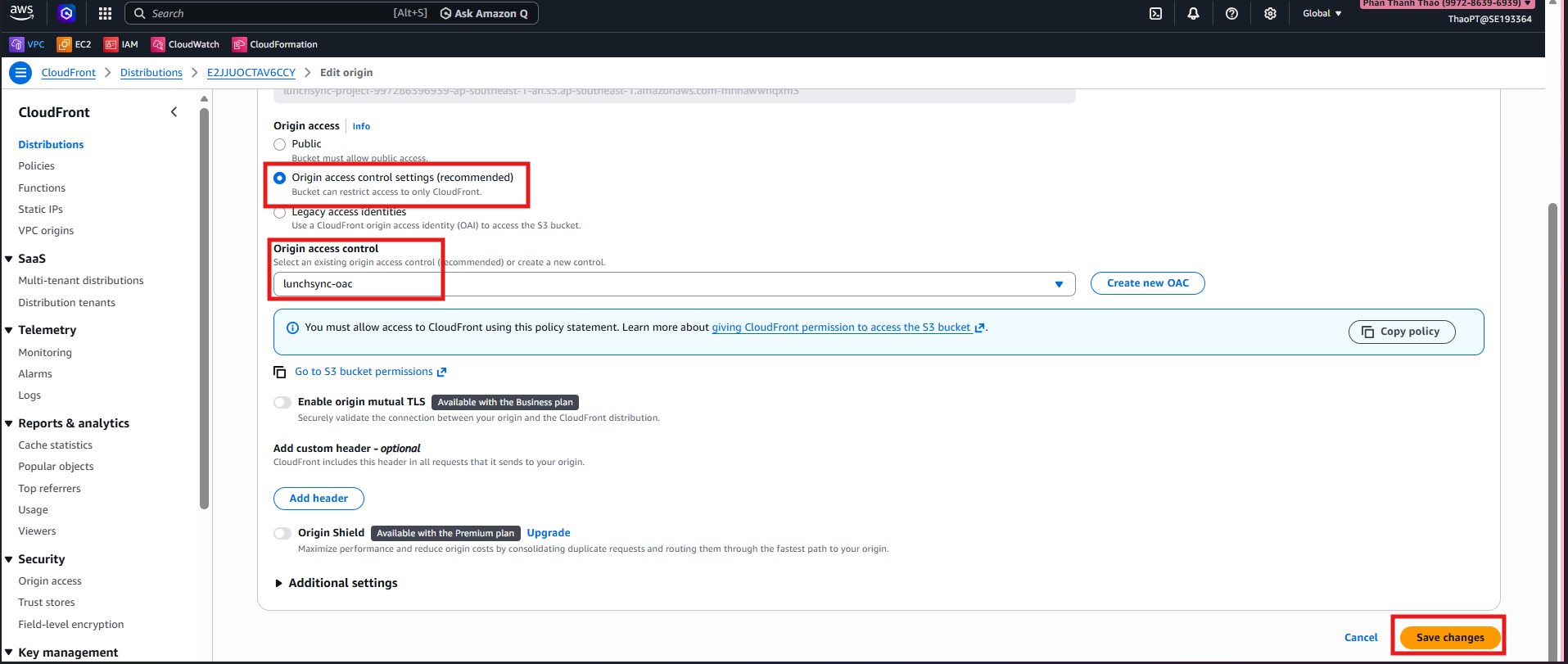This screenshot has height=664, width=1568.
Task: Open Cache statistics in sidebar
Action: [x=56, y=445]
